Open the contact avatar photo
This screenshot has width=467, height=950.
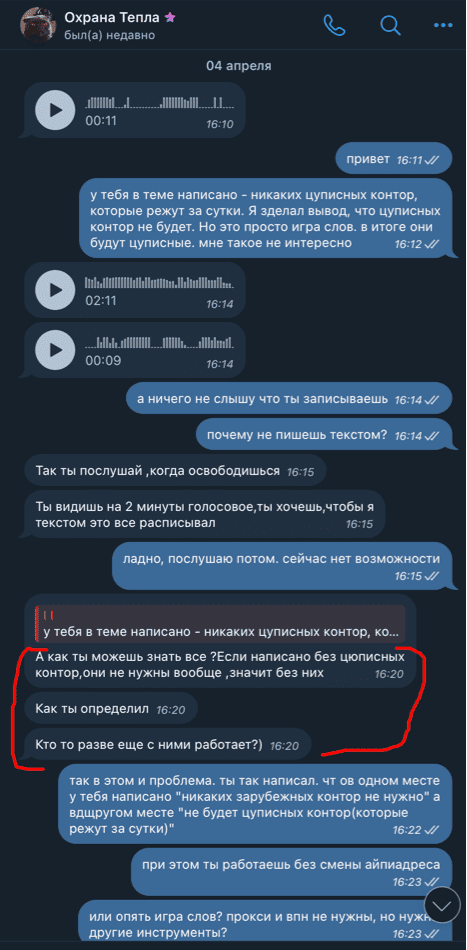[39, 25]
